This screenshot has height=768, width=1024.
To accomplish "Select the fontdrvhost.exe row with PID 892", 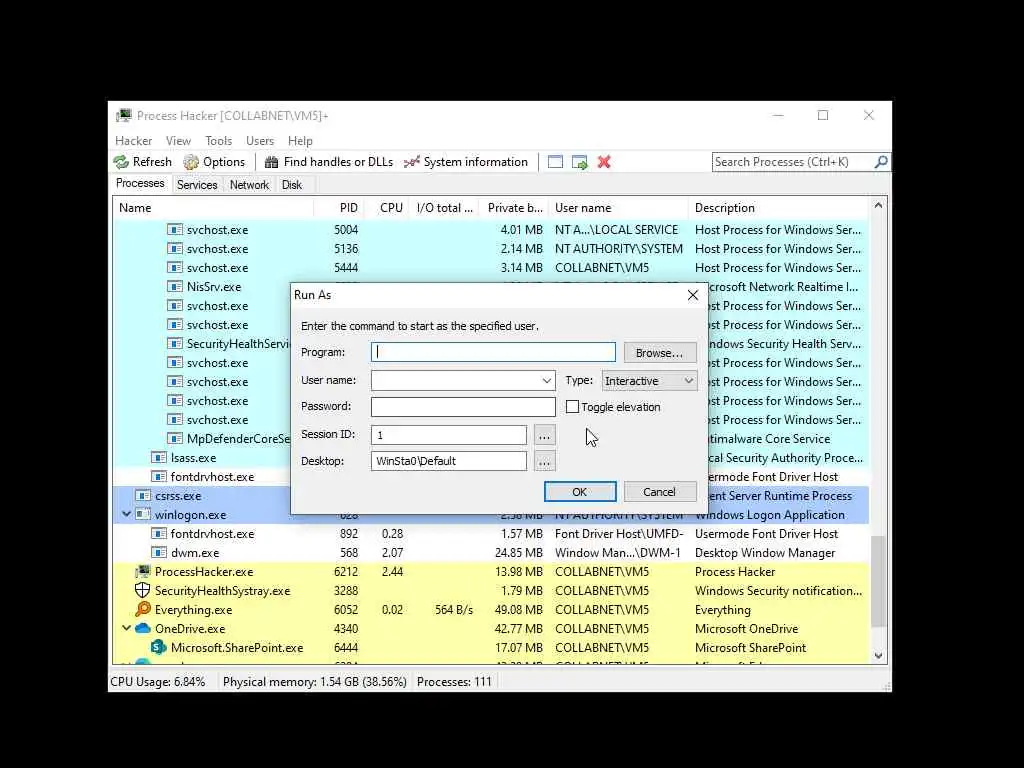I will [x=491, y=534].
